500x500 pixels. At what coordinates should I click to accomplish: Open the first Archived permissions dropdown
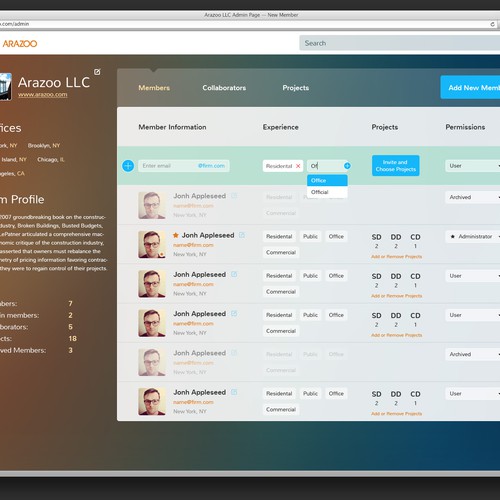473,197
